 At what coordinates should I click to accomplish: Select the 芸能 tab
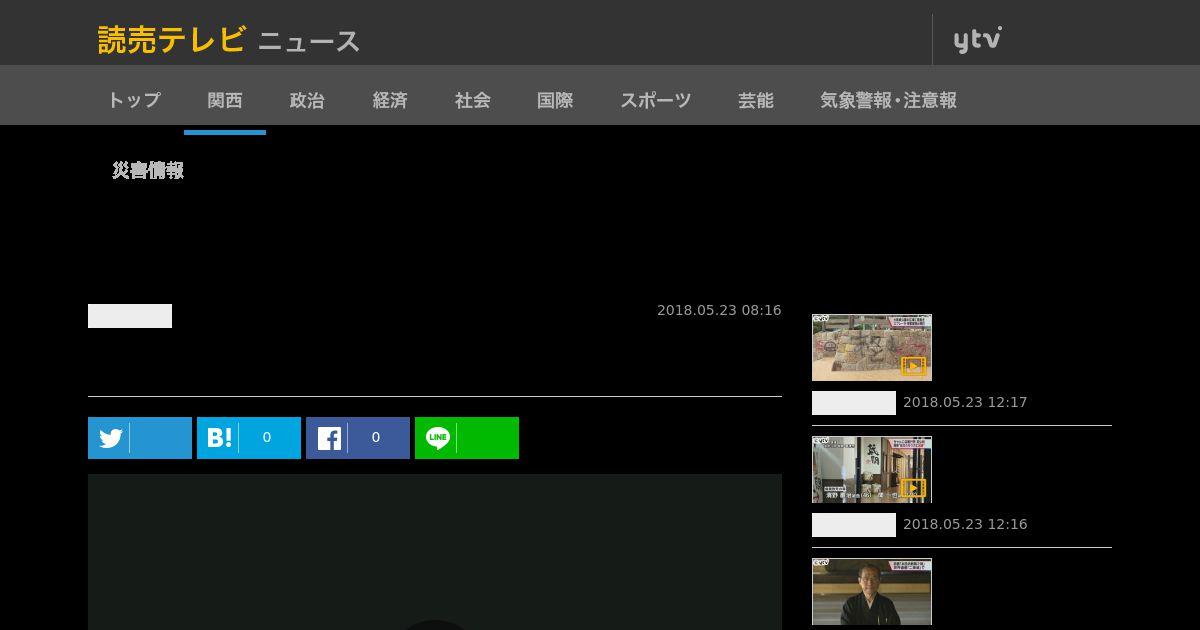click(756, 100)
